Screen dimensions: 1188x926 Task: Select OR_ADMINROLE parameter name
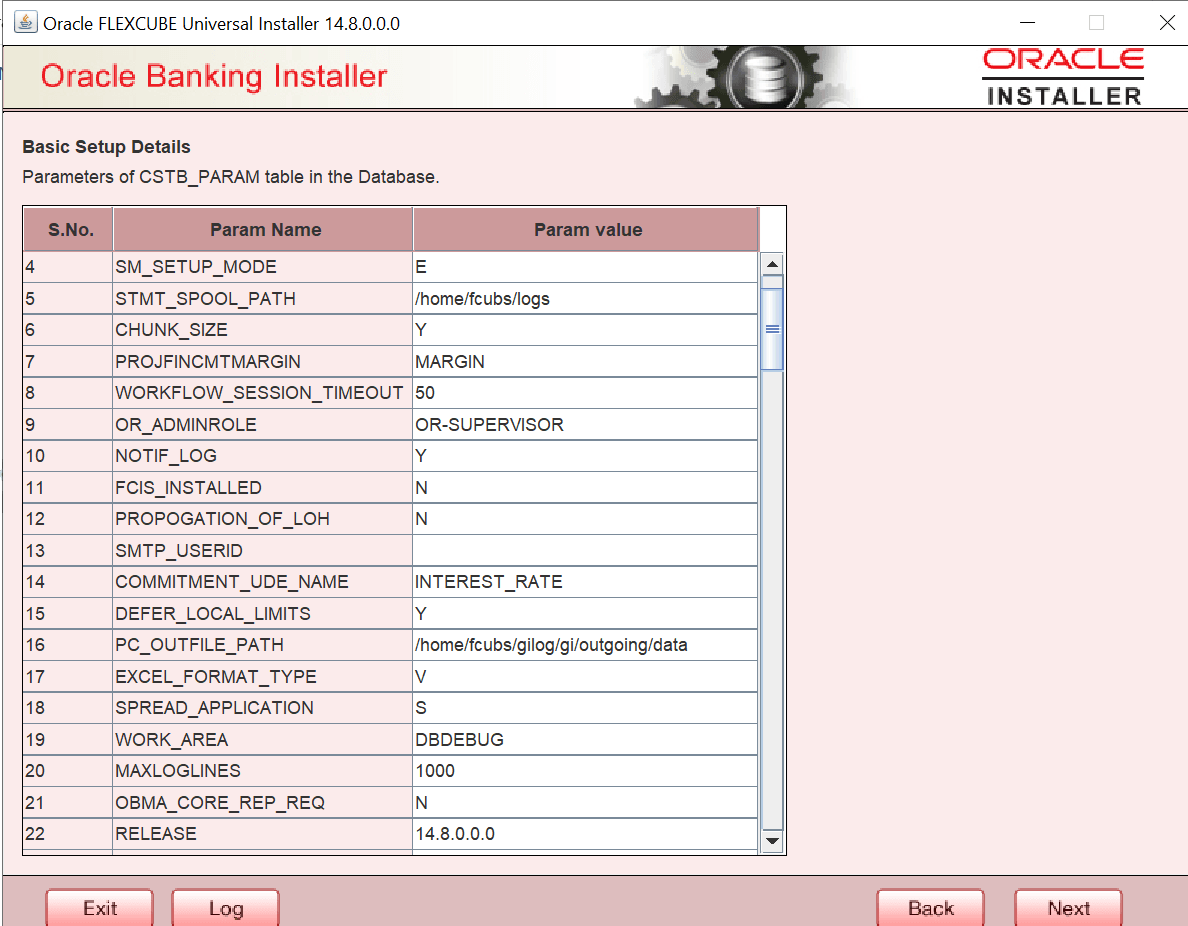(263, 424)
